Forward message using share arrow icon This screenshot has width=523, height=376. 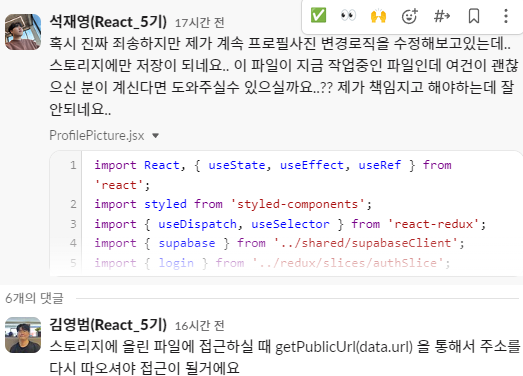coord(442,16)
